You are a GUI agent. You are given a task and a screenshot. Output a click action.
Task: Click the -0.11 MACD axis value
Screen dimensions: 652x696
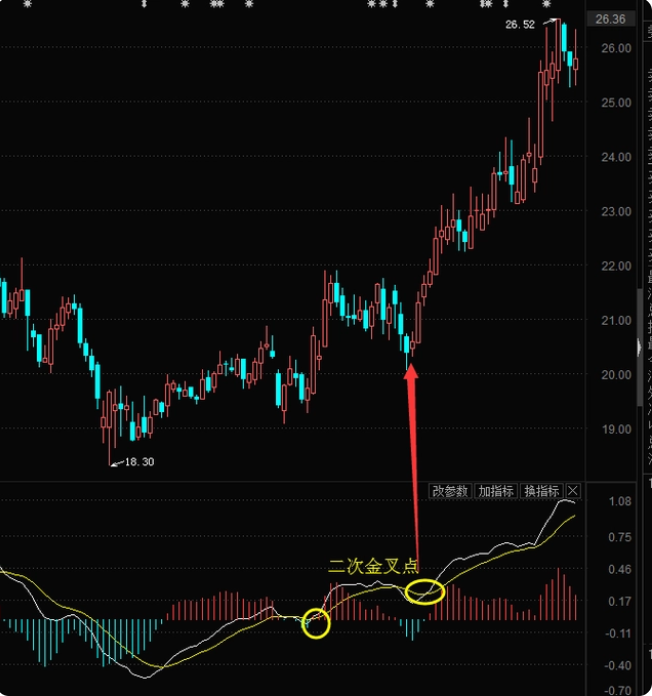point(618,633)
